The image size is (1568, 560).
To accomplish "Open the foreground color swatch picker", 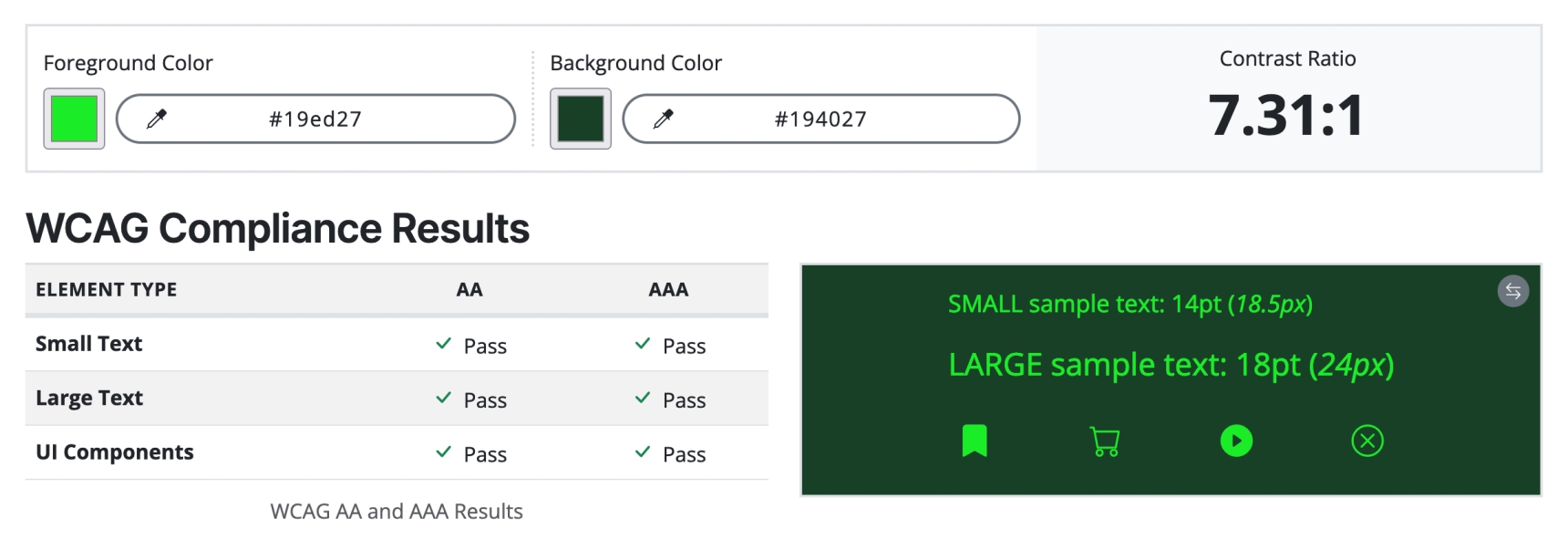I will (x=73, y=118).
